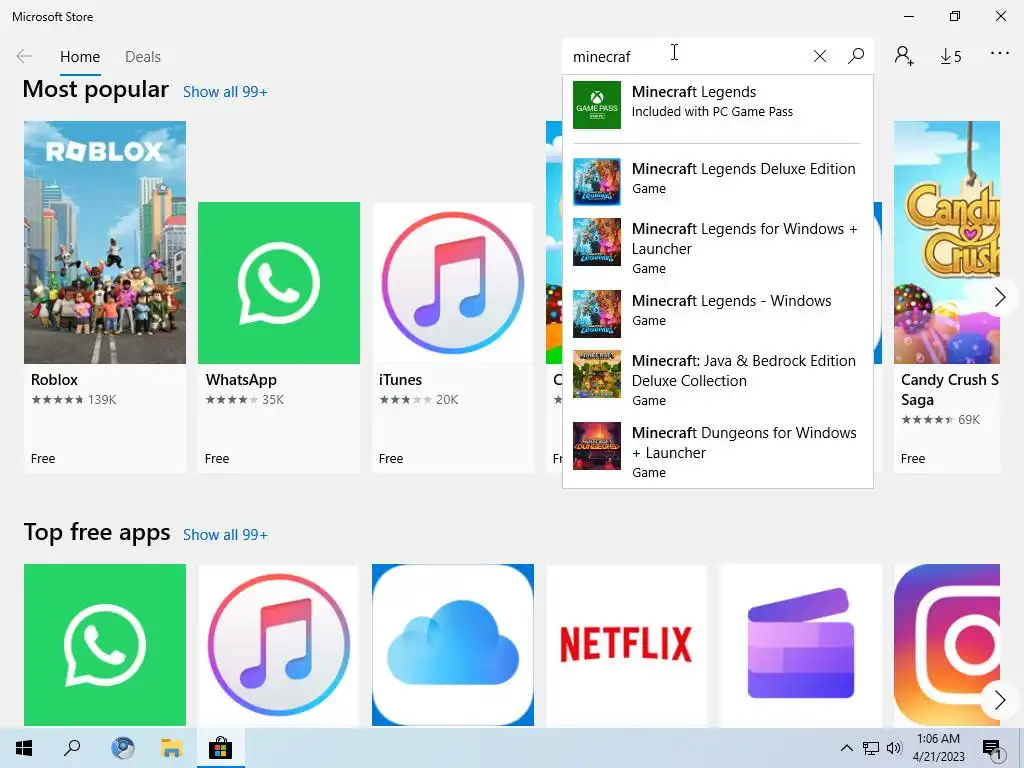The height and width of the screenshot is (768, 1024).
Task: Open iCloud icon in Top free apps
Action: tap(453, 645)
